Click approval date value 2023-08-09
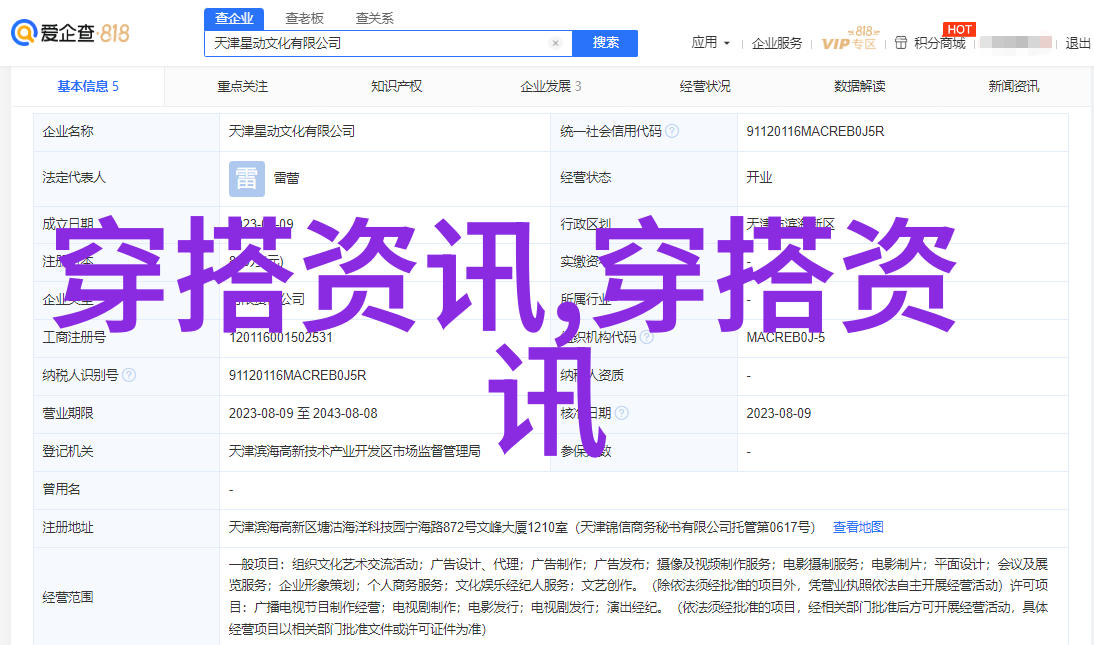This screenshot has height=645, width=1094. point(779,413)
